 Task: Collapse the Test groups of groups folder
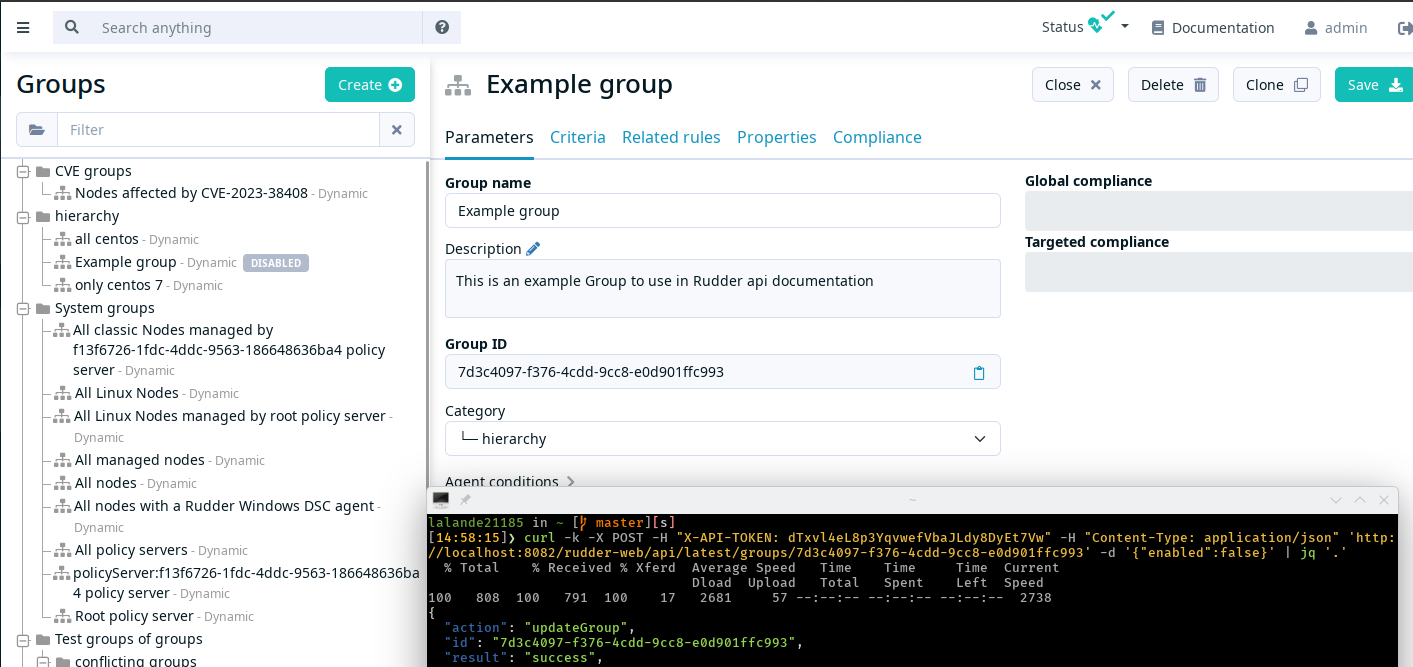point(23,639)
